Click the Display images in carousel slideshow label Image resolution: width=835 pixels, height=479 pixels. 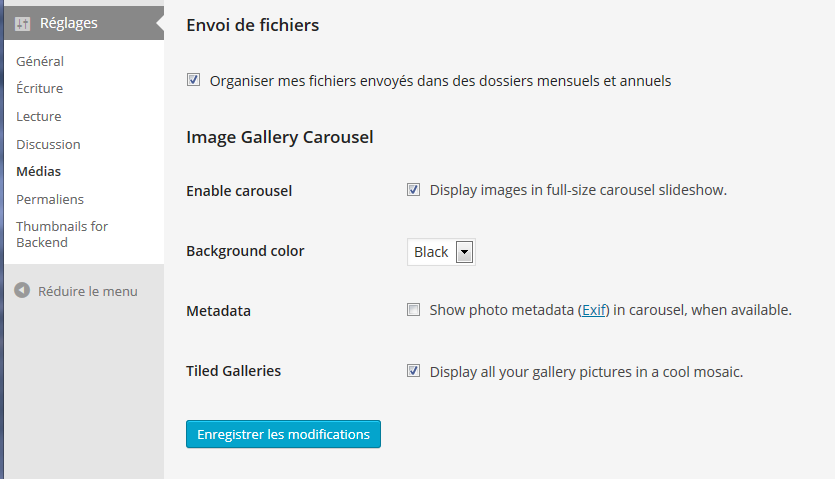(578, 190)
